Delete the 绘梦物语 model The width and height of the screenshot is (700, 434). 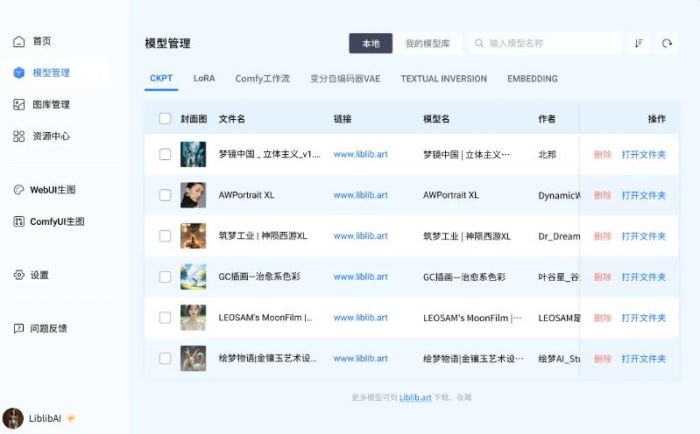pos(602,358)
